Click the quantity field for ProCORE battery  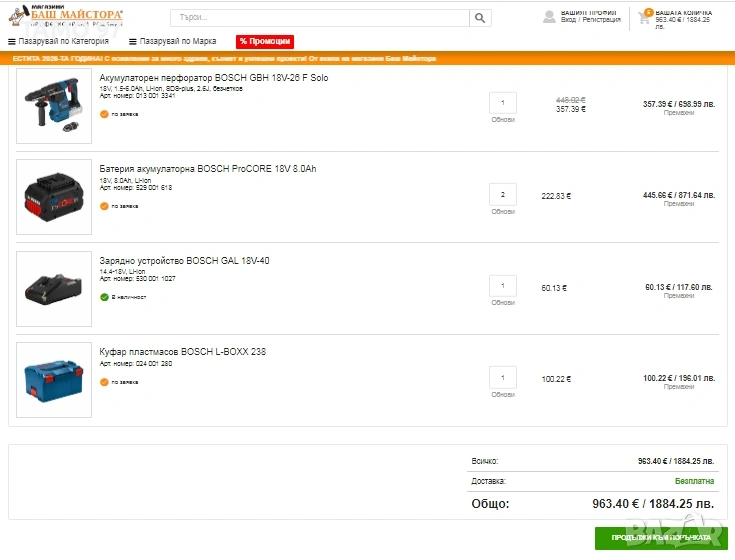pos(502,194)
